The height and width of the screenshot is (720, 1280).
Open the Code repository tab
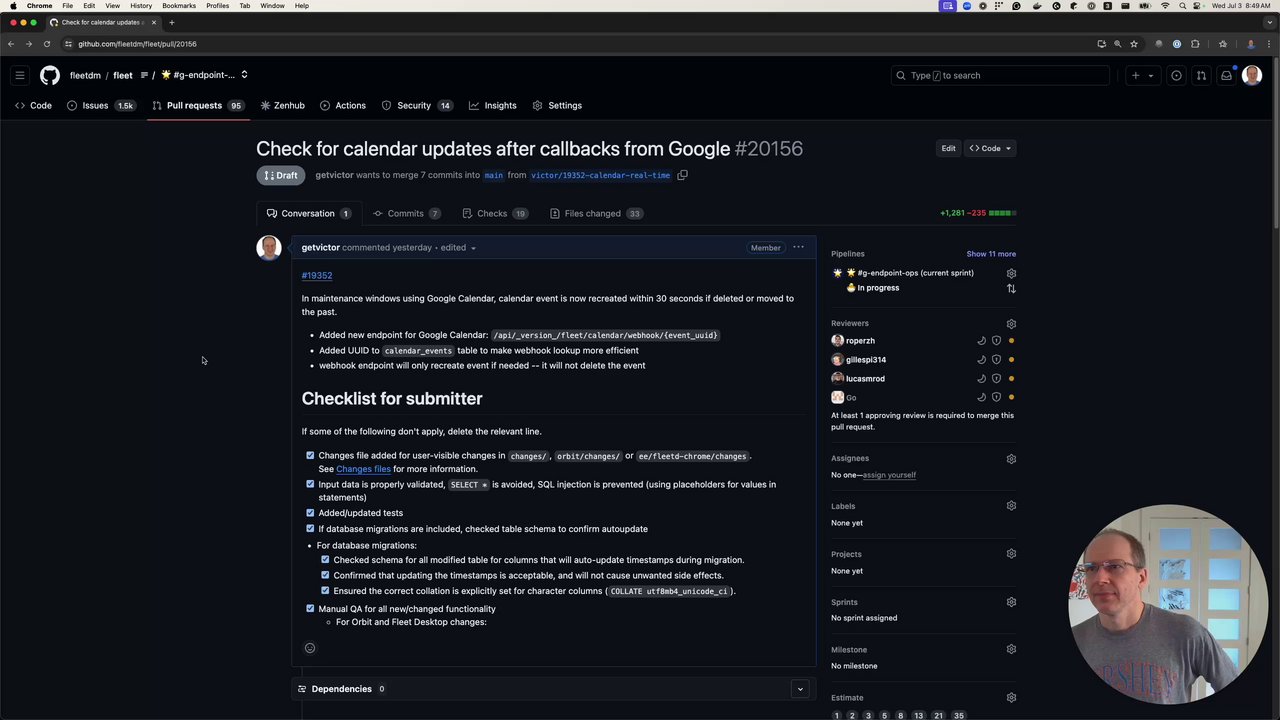[33, 105]
